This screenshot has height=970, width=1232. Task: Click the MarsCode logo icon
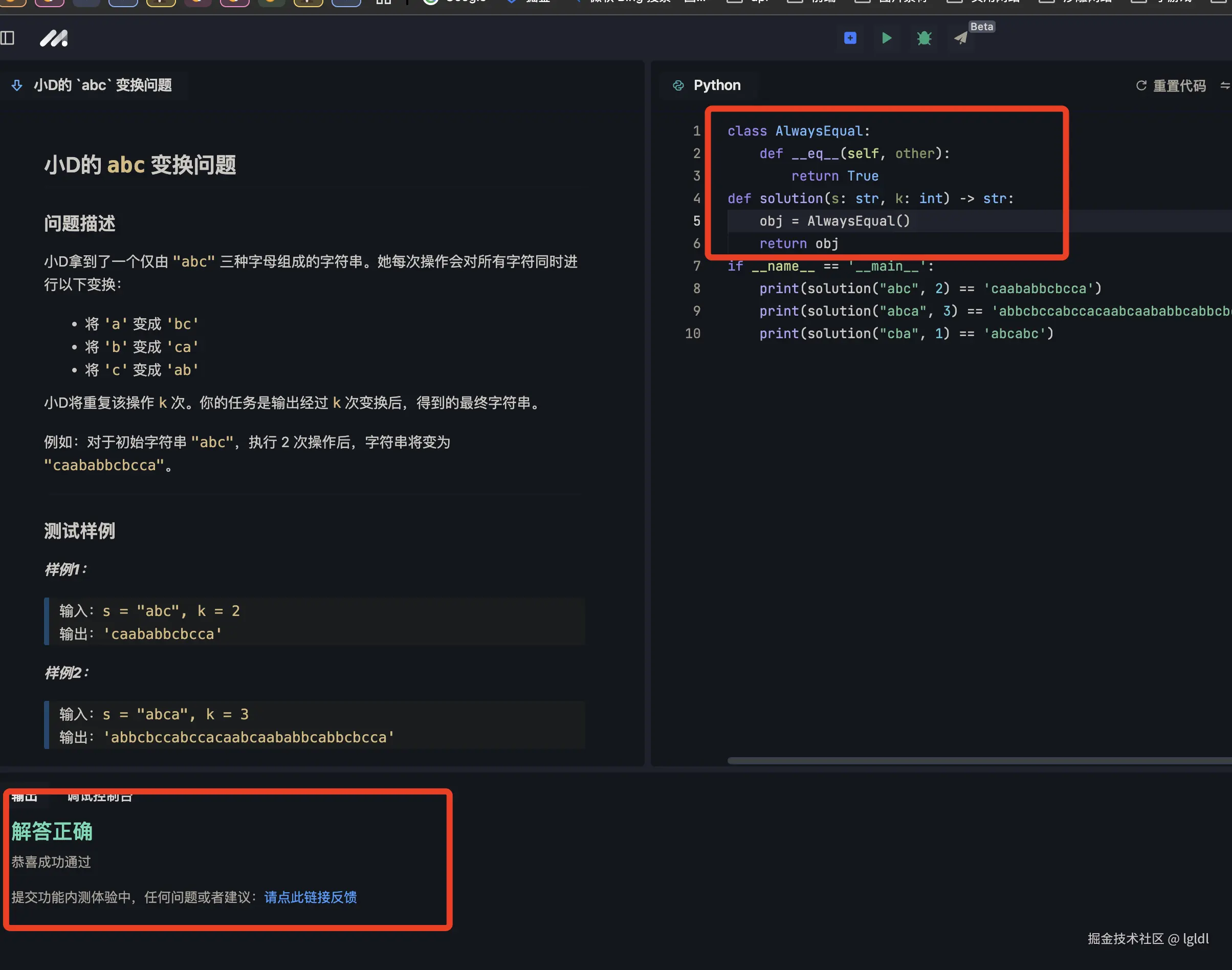(x=54, y=38)
